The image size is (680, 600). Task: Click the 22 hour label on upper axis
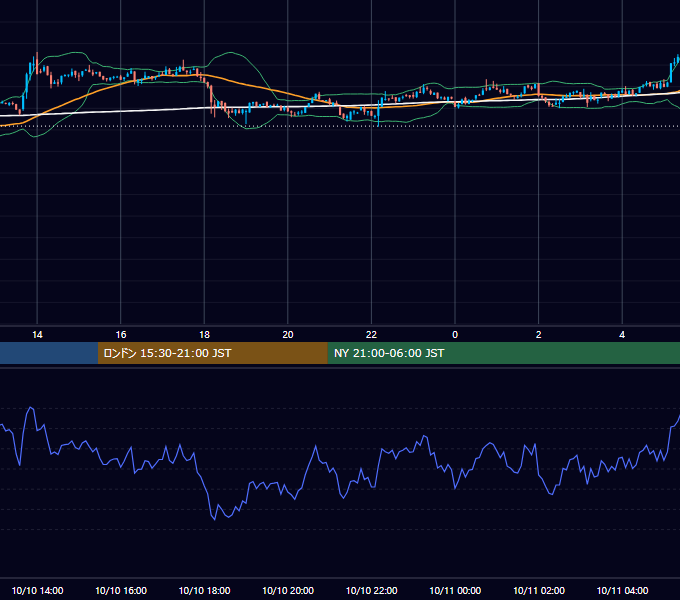coord(371,335)
